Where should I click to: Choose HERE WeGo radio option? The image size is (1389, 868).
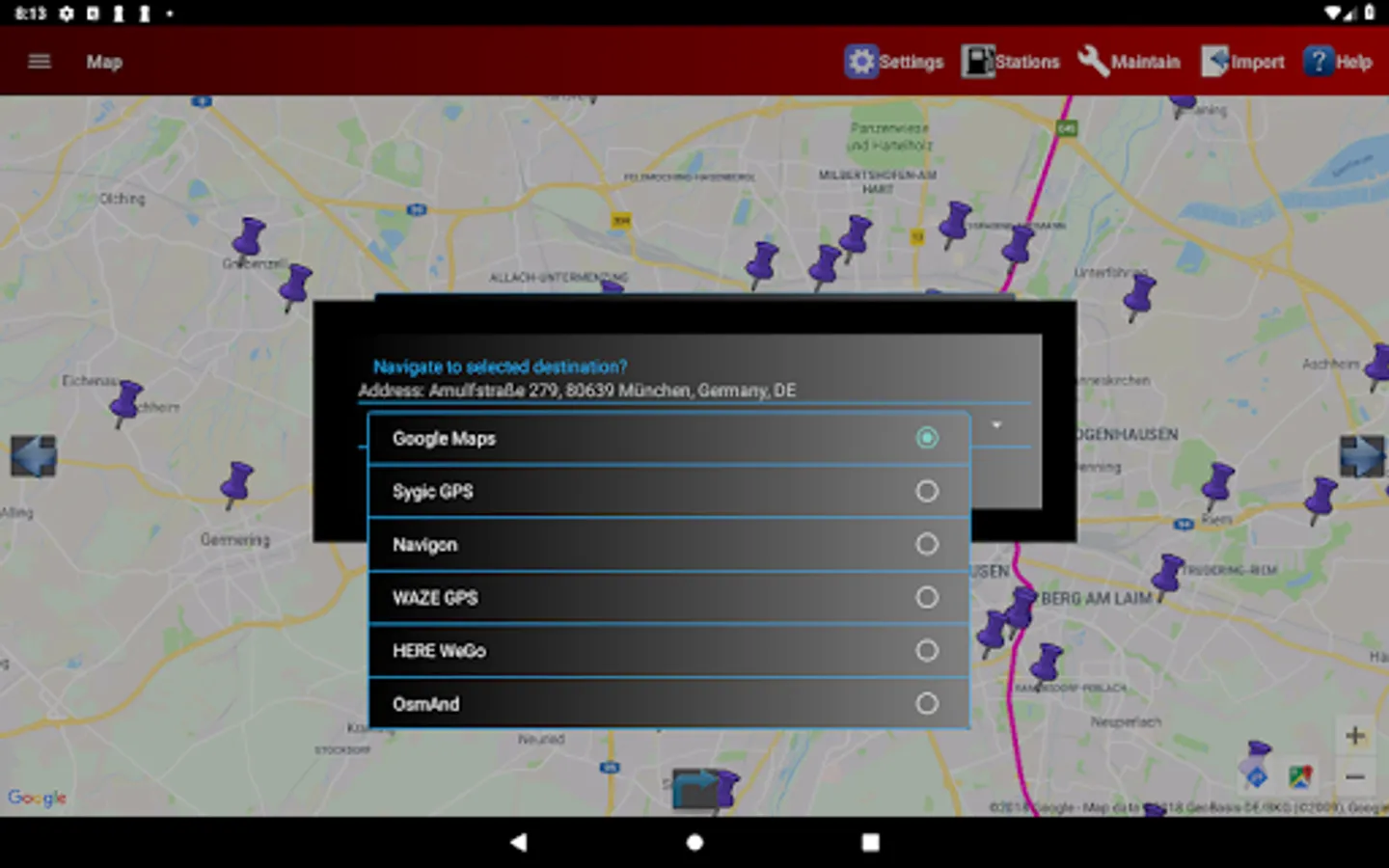tap(927, 650)
